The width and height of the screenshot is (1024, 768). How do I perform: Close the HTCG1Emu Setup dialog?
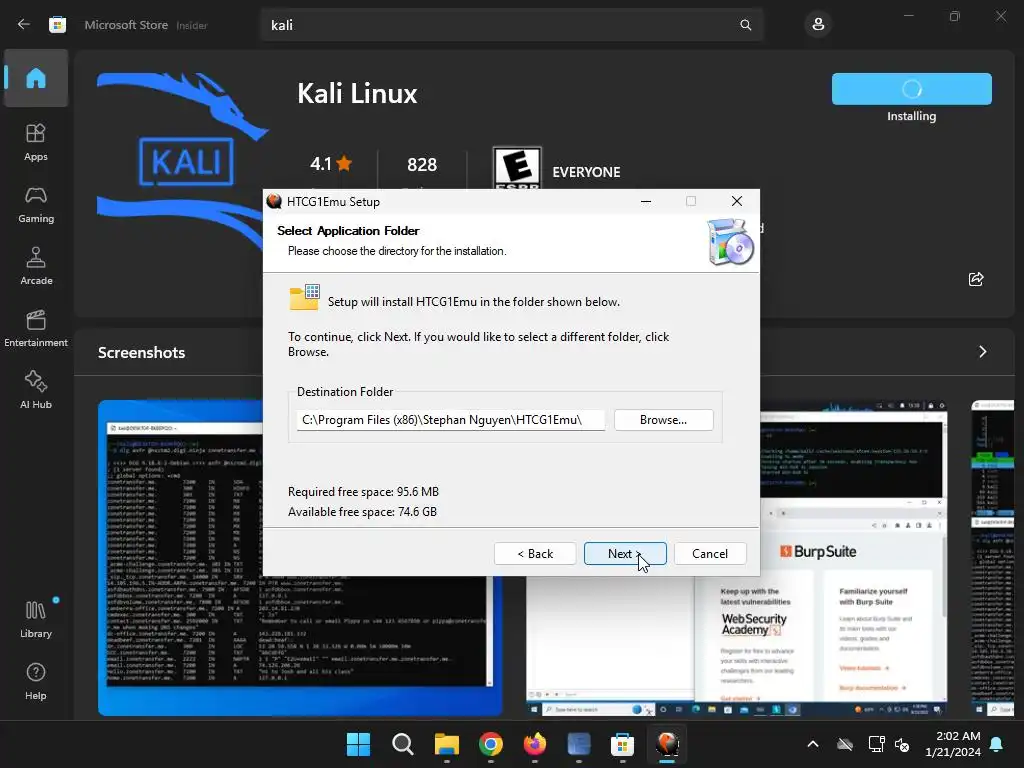point(737,201)
